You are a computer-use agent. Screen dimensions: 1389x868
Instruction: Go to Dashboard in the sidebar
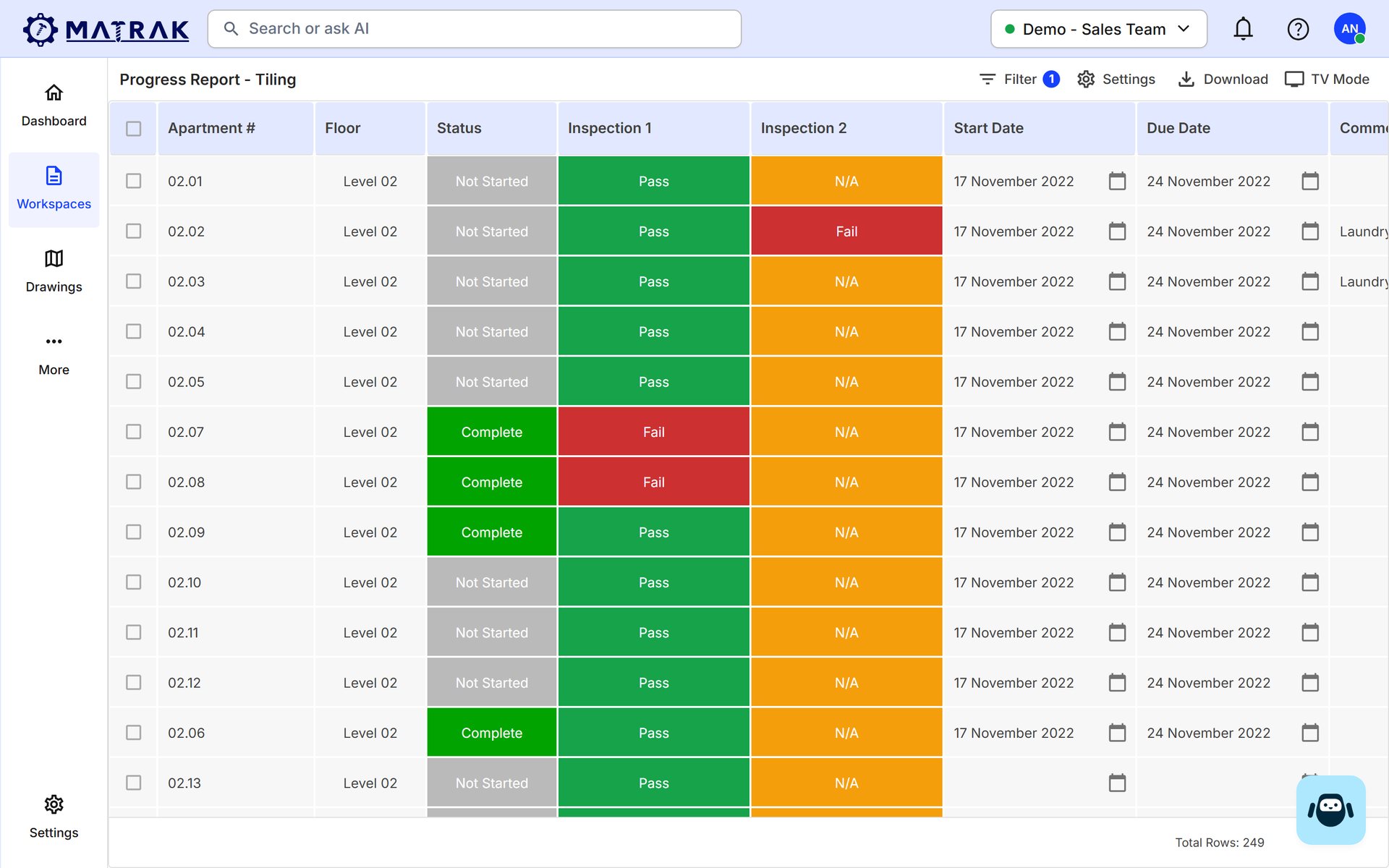[x=54, y=106]
